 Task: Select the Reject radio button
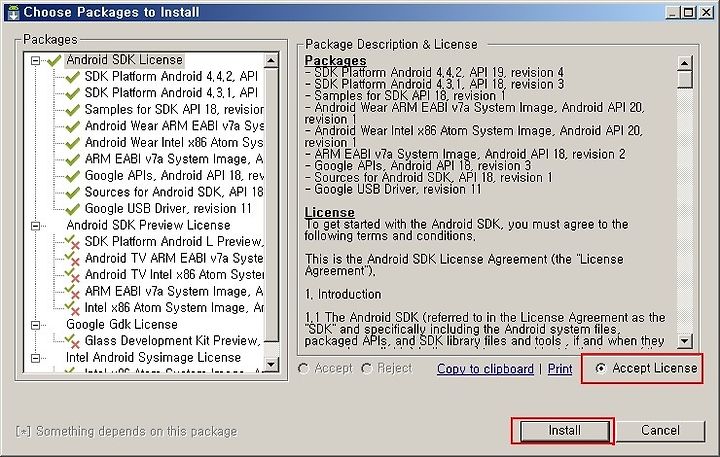pos(366,368)
